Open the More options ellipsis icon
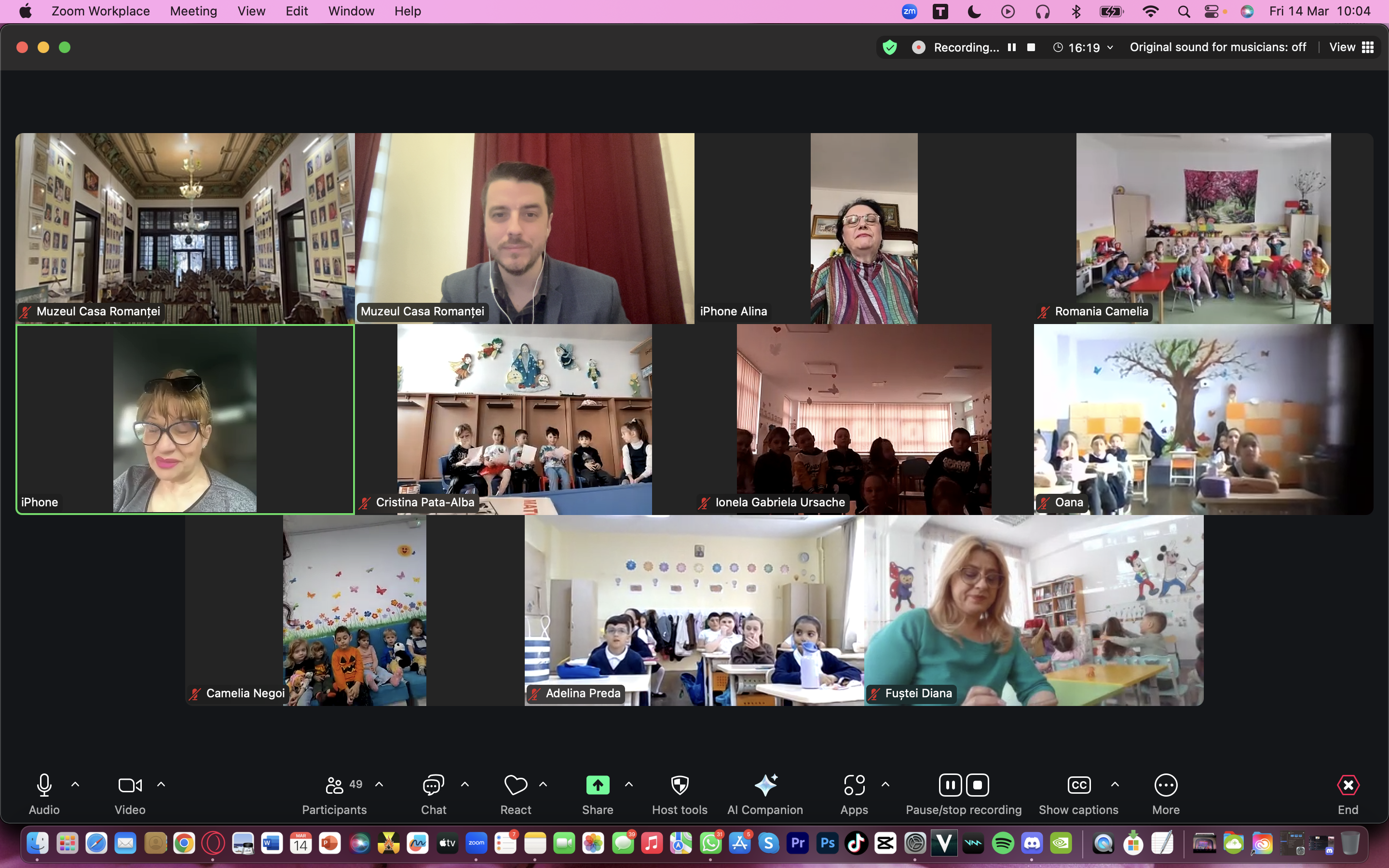Screen dimensions: 1389x868 coord(1166,785)
